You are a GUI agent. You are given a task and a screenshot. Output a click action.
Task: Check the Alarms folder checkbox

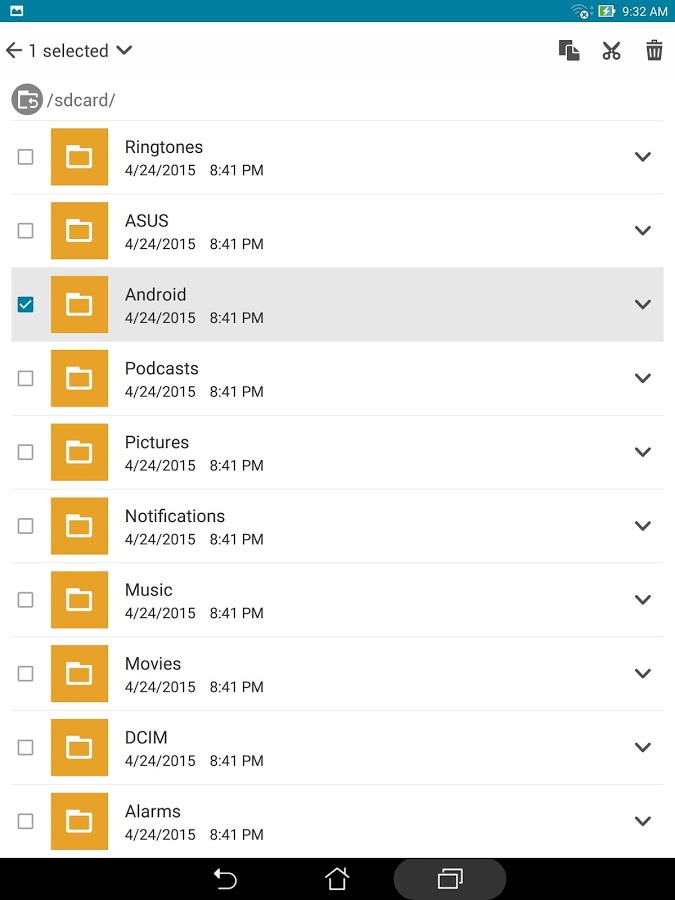click(25, 821)
